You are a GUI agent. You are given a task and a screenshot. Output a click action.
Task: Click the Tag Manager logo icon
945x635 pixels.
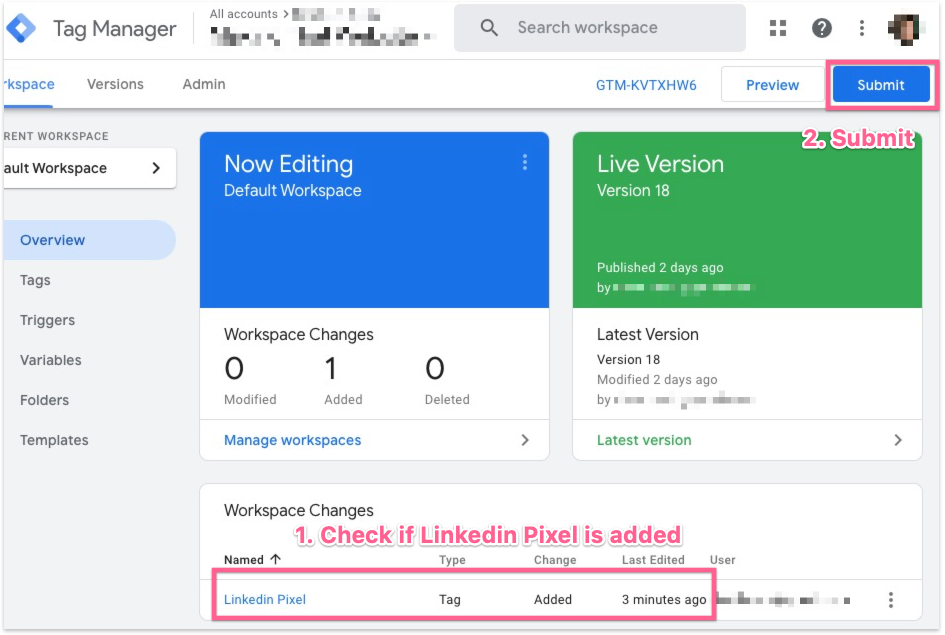tap(21, 28)
